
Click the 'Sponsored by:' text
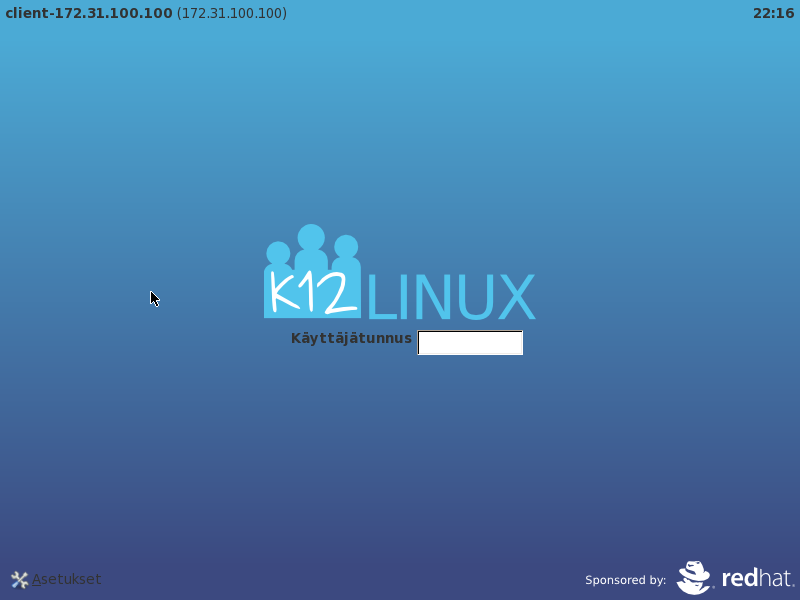click(625, 580)
